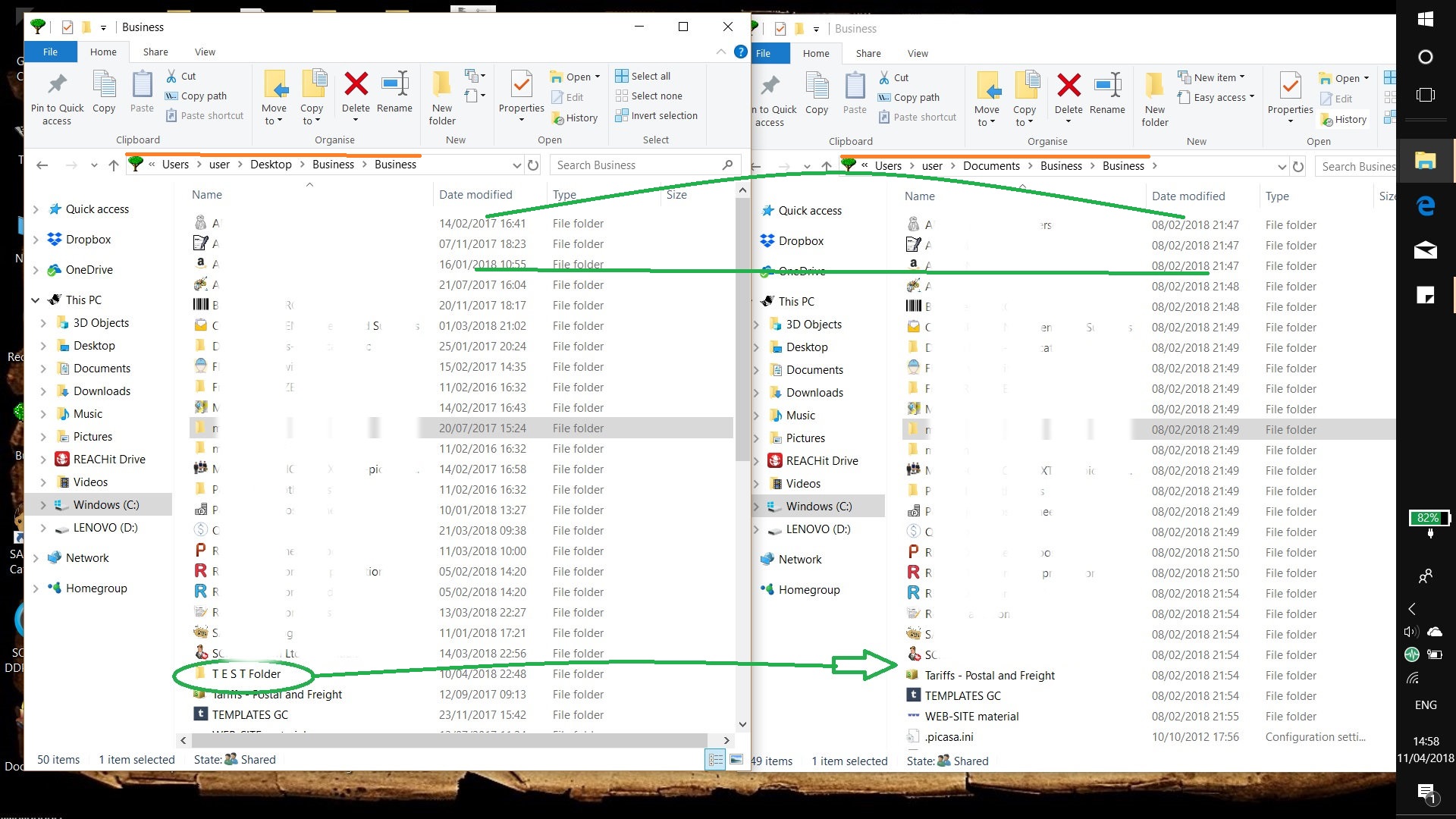Click the Copy icon in left window ribbon
Screen dimensions: 1456x819
(104, 91)
